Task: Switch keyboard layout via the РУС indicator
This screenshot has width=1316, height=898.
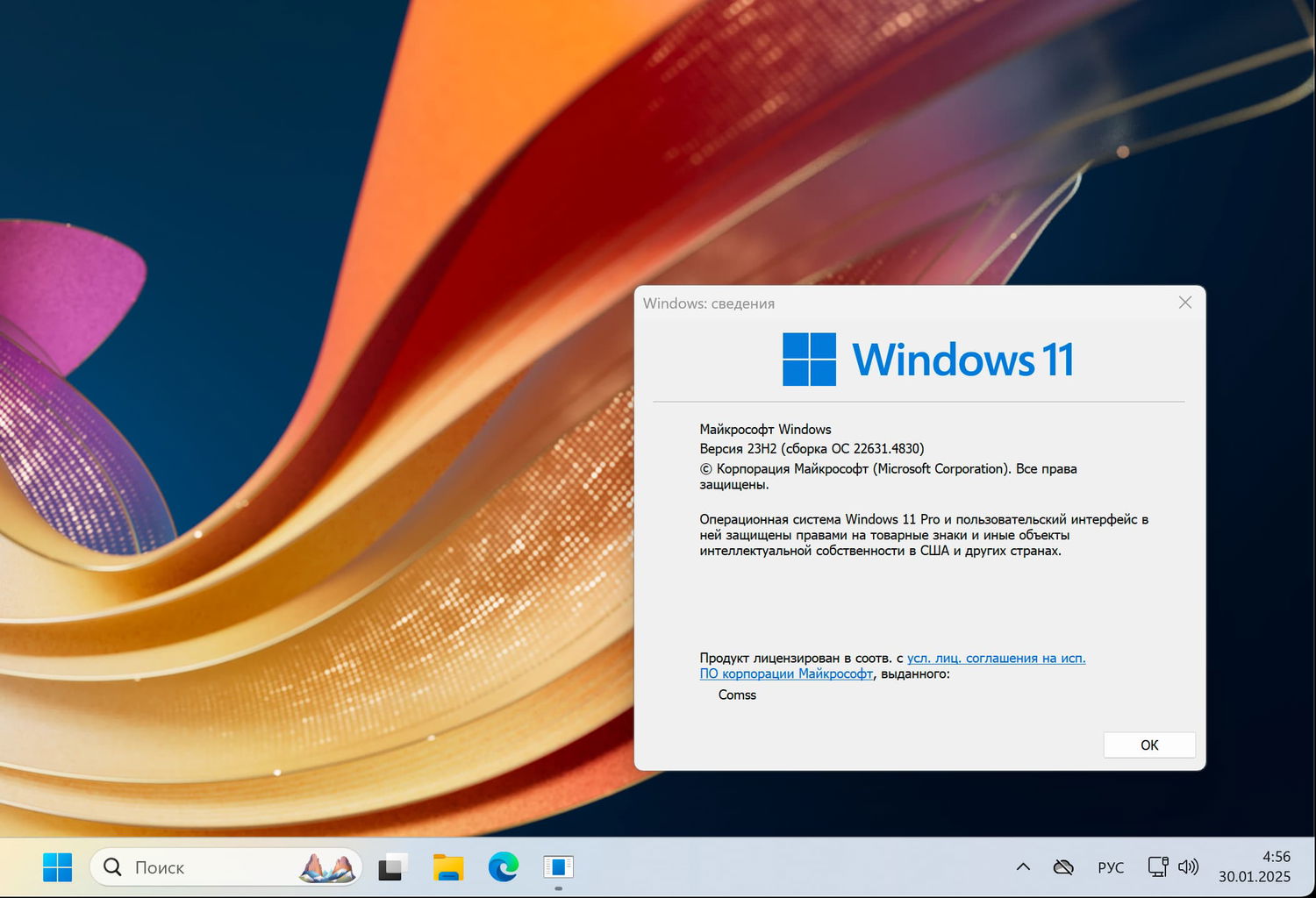Action: [1111, 866]
